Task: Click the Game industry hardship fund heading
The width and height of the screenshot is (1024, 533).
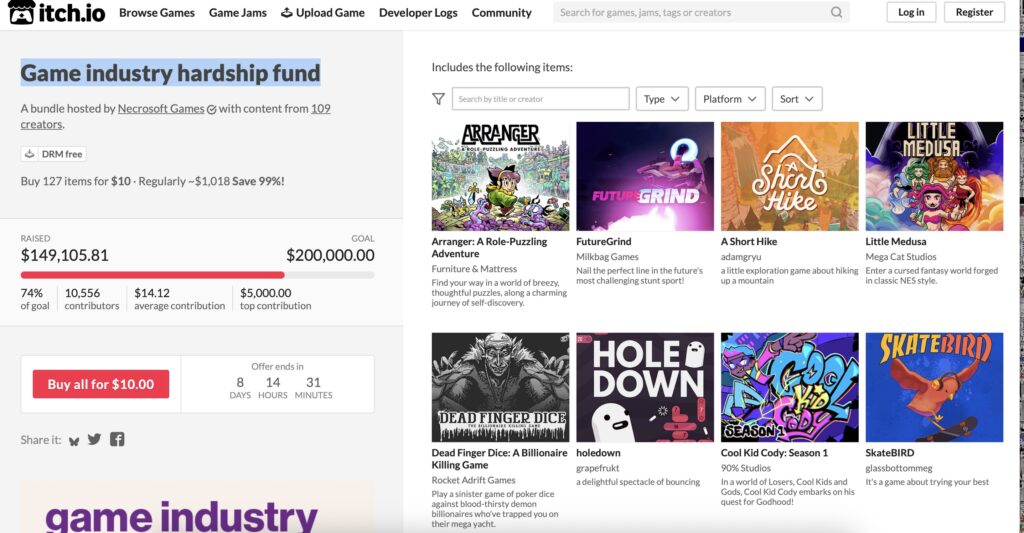Action: click(x=170, y=73)
